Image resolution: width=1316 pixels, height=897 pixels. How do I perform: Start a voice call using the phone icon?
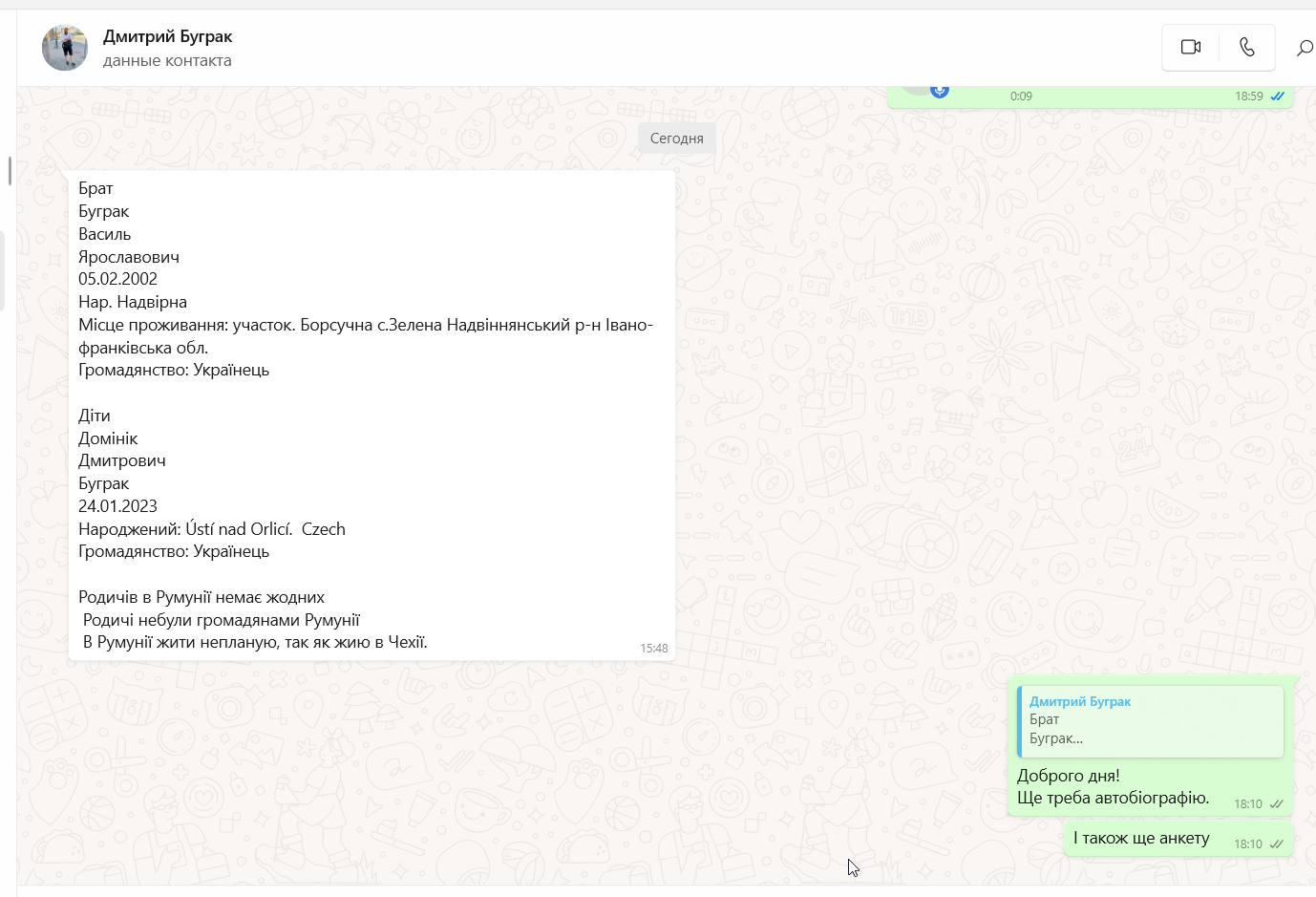pos(1246,47)
